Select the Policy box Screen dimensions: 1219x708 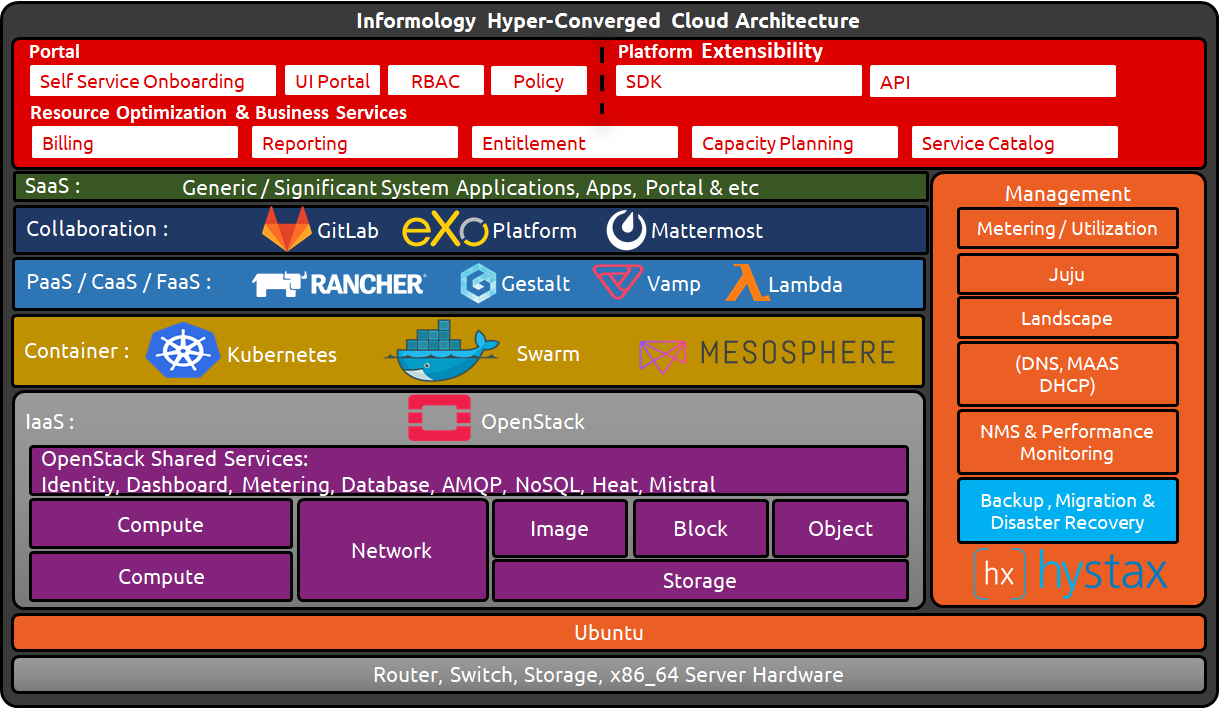point(538,81)
